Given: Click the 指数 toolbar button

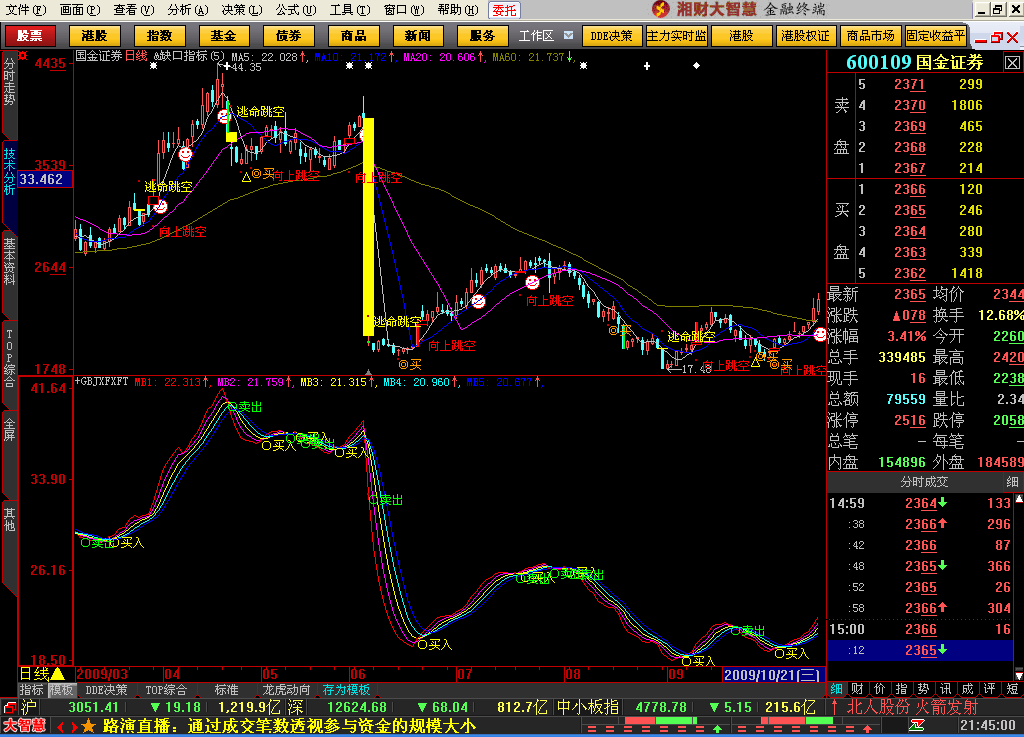Looking at the screenshot, I should click(159, 36).
